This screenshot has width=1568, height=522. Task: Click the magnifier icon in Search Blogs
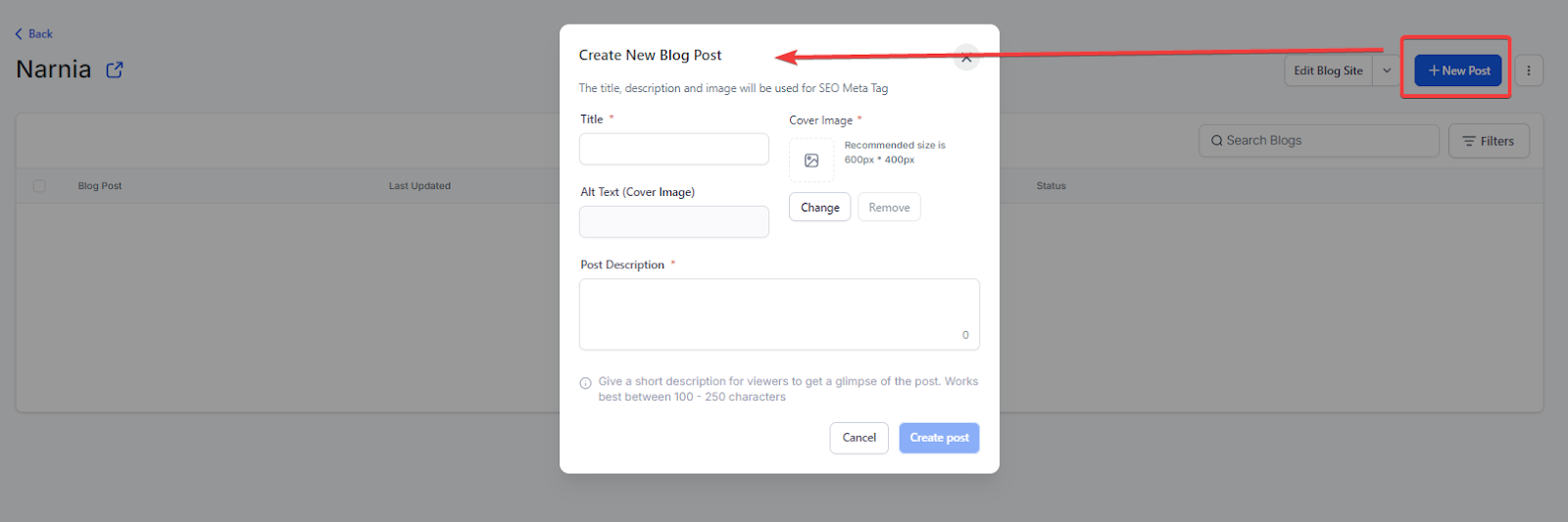pyautogui.click(x=1217, y=141)
